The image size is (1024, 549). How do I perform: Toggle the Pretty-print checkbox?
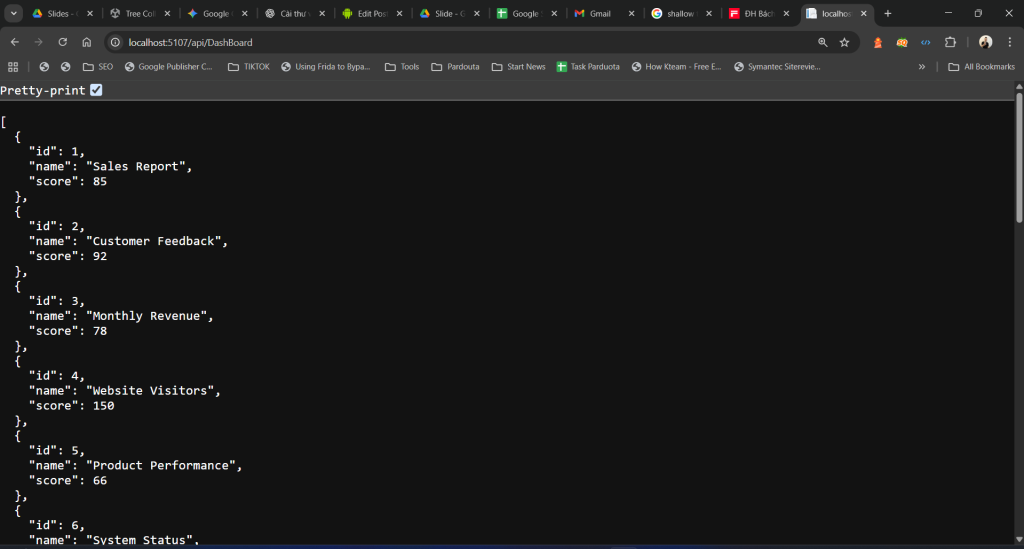96,90
